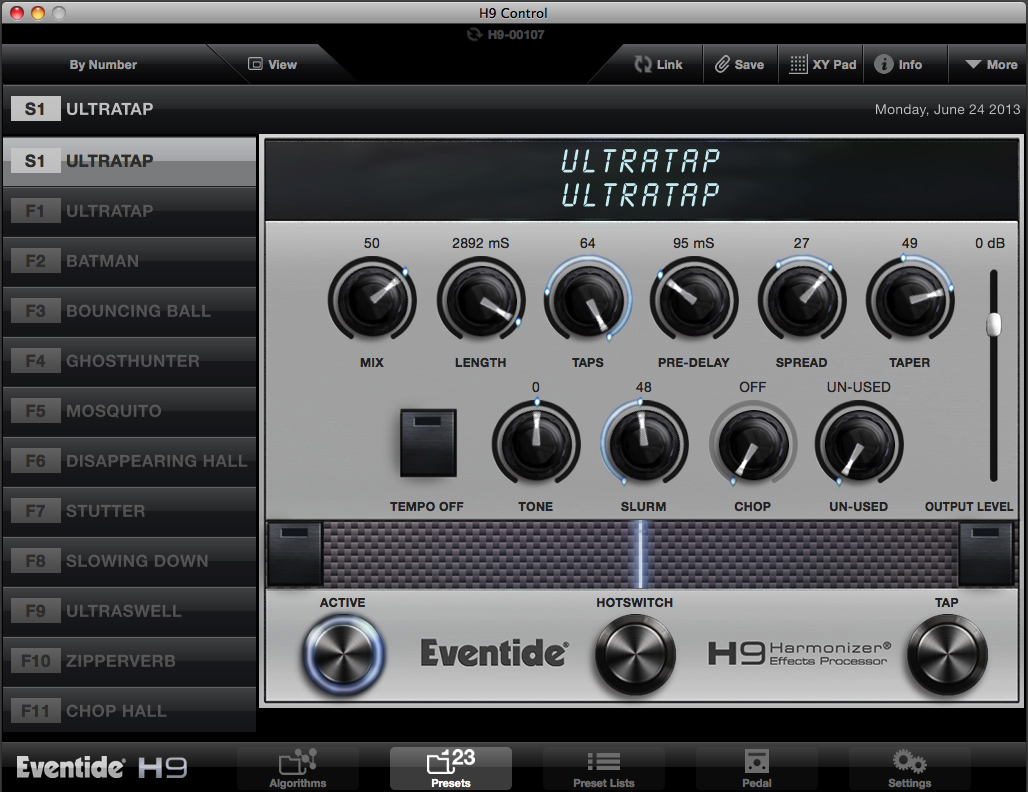Select preset F3 BOUNCING BALL

[129, 311]
